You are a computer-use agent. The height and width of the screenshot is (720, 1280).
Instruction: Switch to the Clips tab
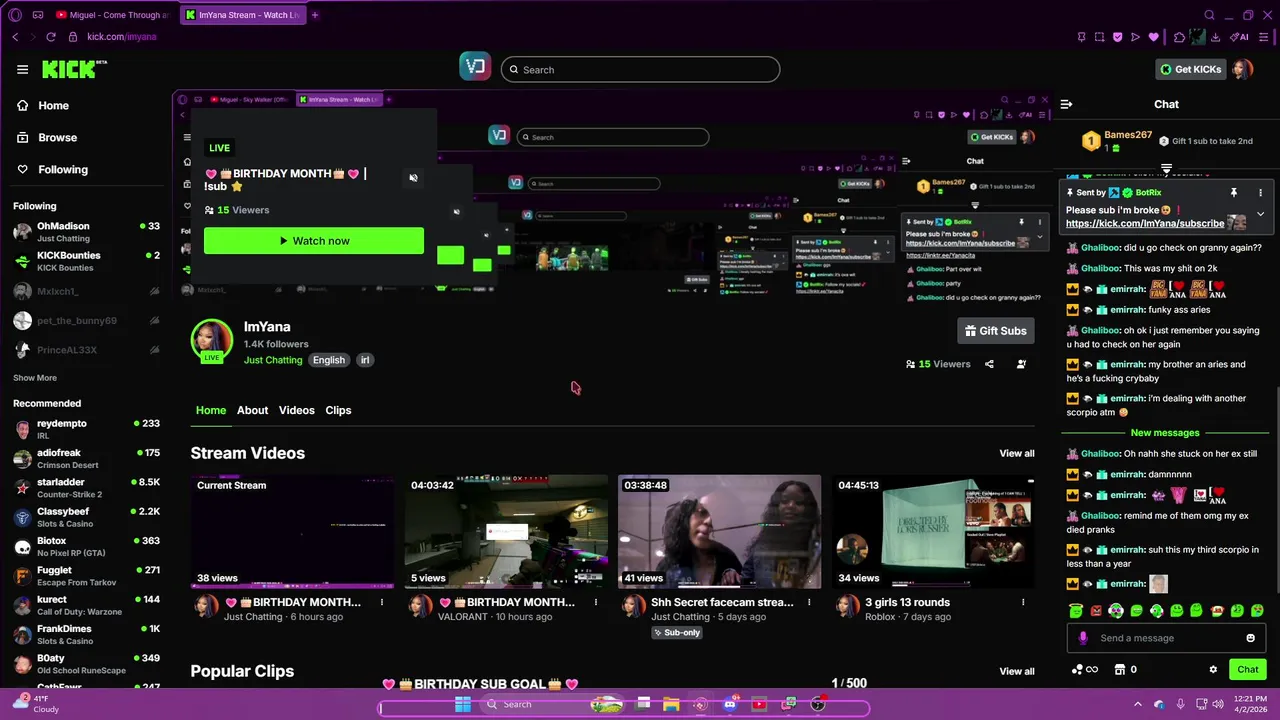tap(338, 410)
